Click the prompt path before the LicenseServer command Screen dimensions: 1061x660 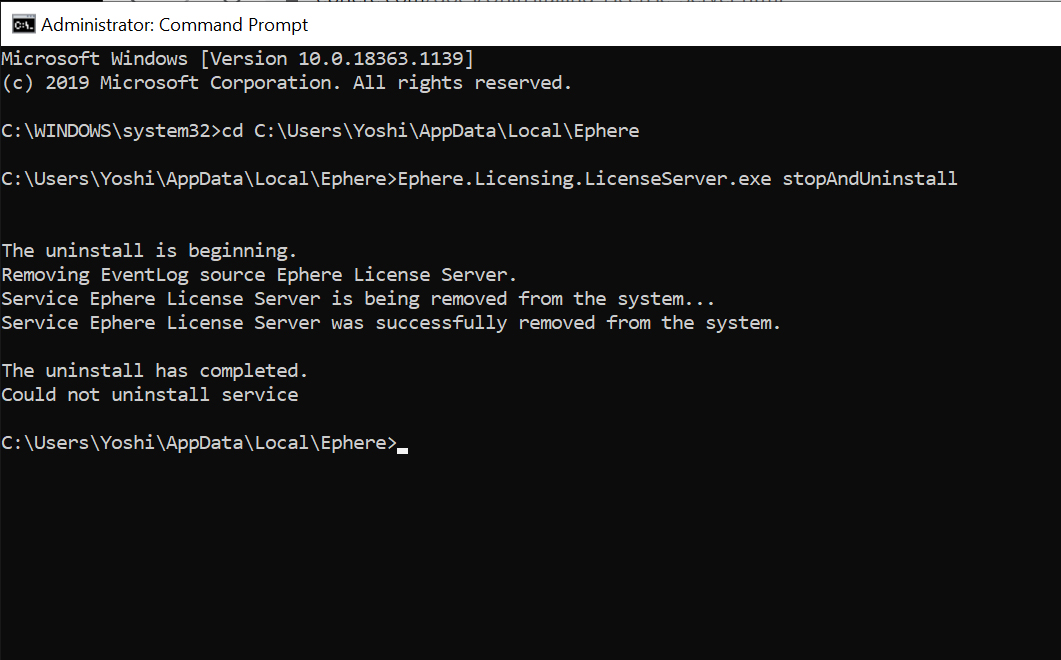197,179
